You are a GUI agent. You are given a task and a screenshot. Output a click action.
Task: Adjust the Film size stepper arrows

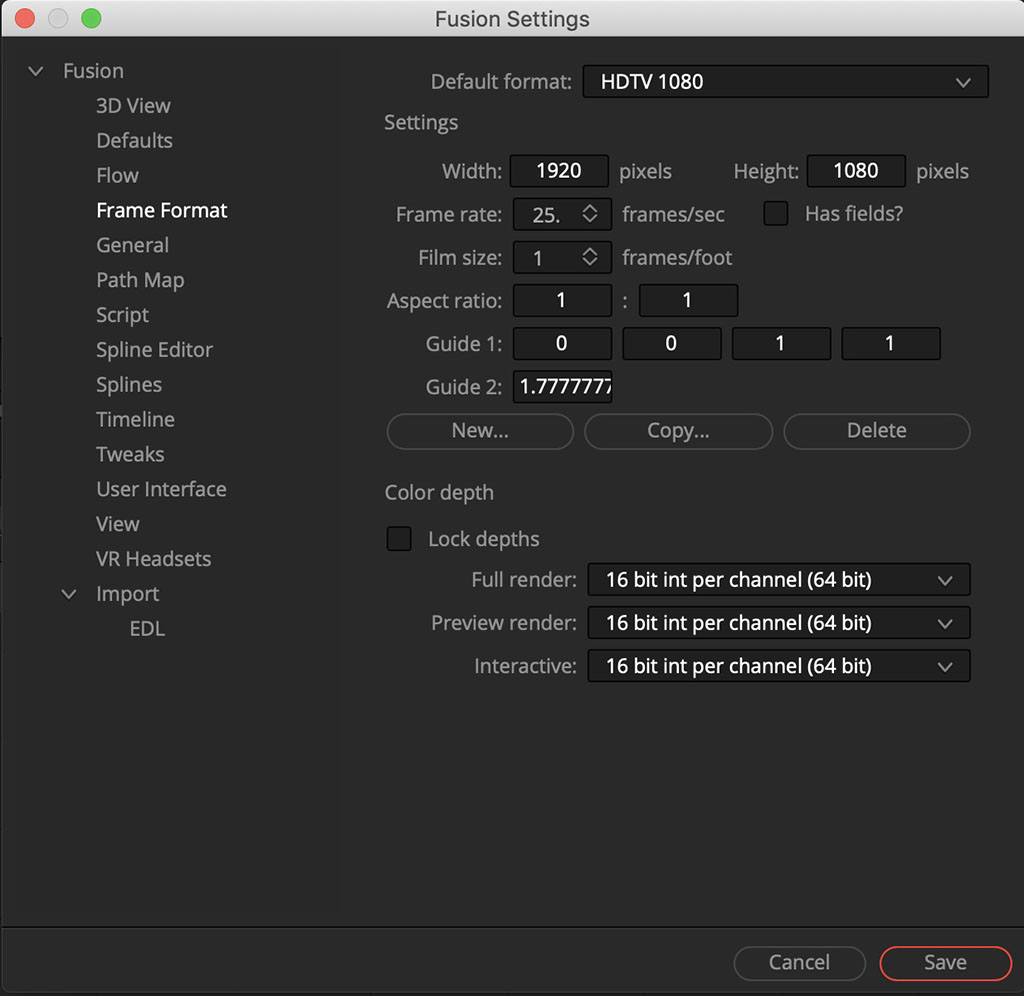click(x=590, y=257)
